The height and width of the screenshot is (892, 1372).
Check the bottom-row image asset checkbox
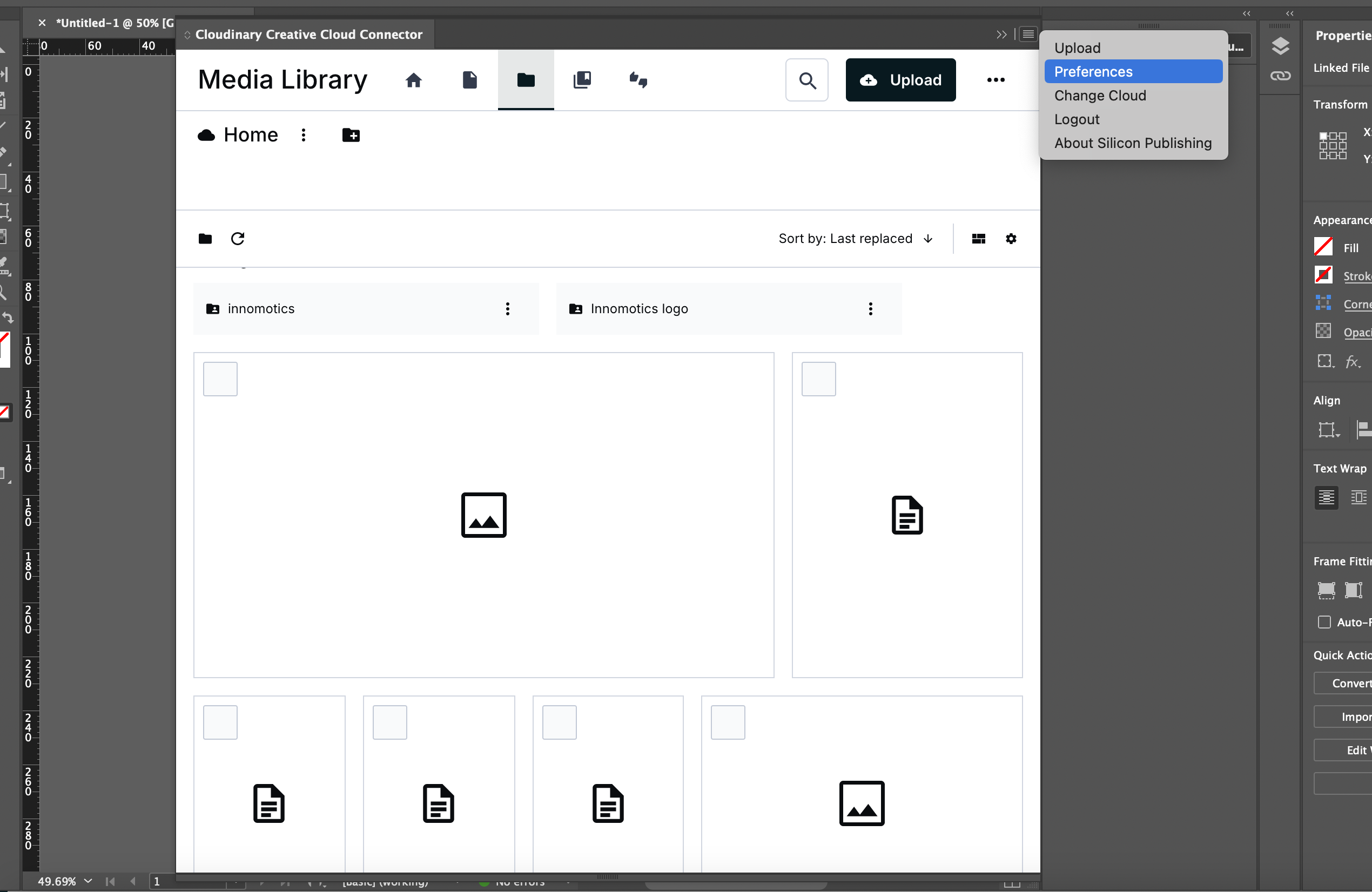pyautogui.click(x=728, y=722)
